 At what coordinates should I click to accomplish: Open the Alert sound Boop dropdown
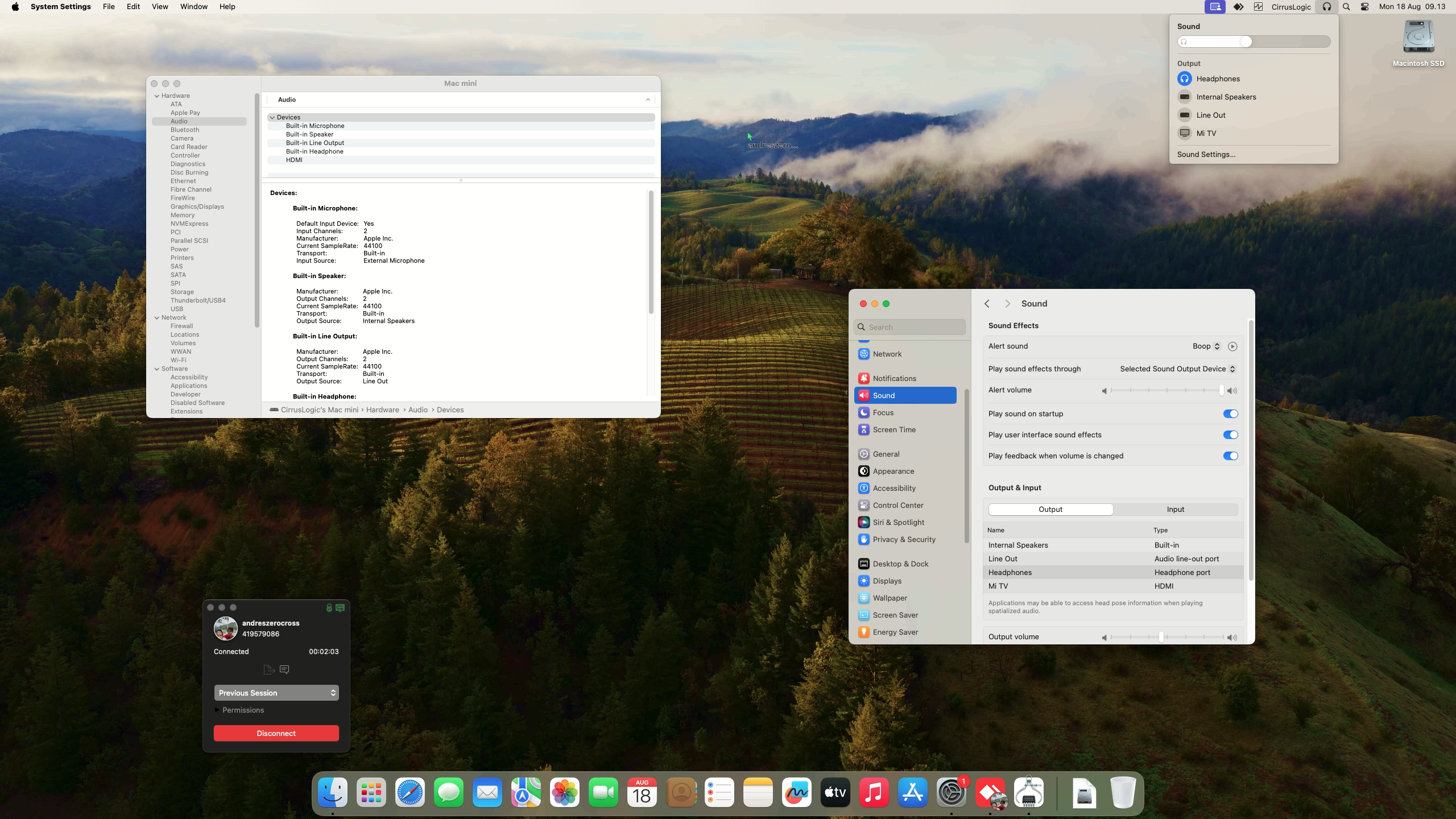[x=1206, y=346]
